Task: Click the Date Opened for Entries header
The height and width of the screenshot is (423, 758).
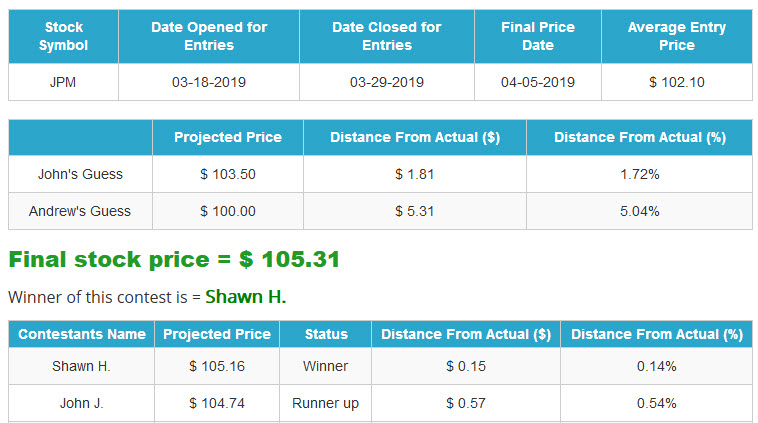Action: point(209,36)
